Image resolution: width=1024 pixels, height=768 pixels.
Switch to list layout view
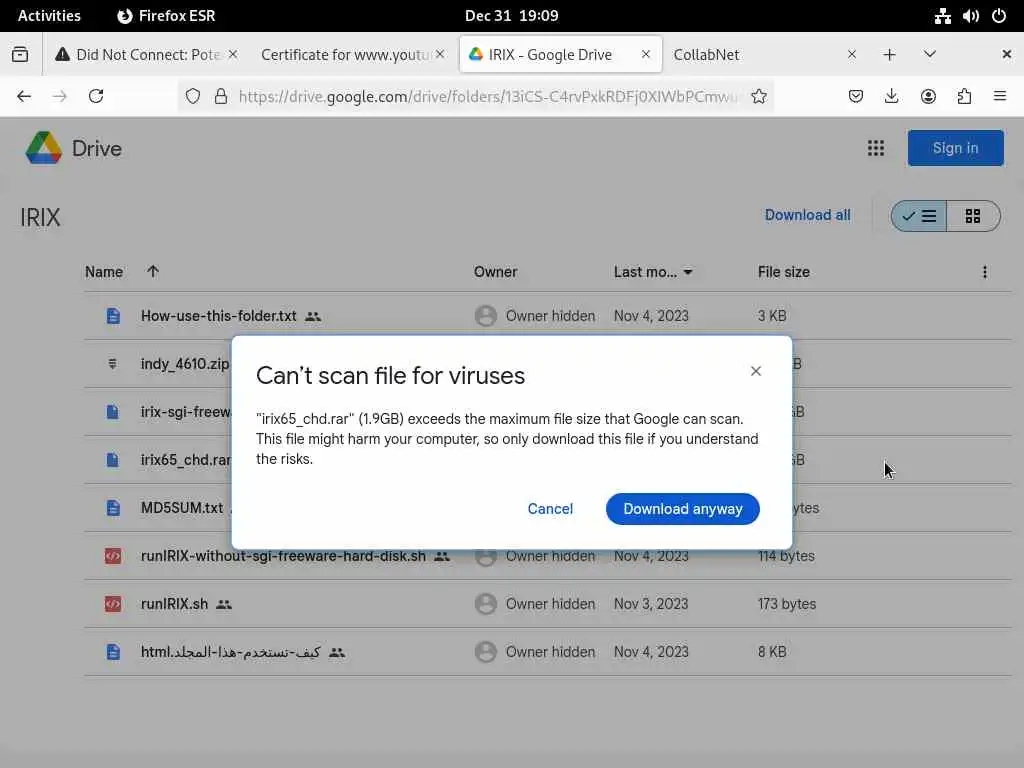point(919,216)
